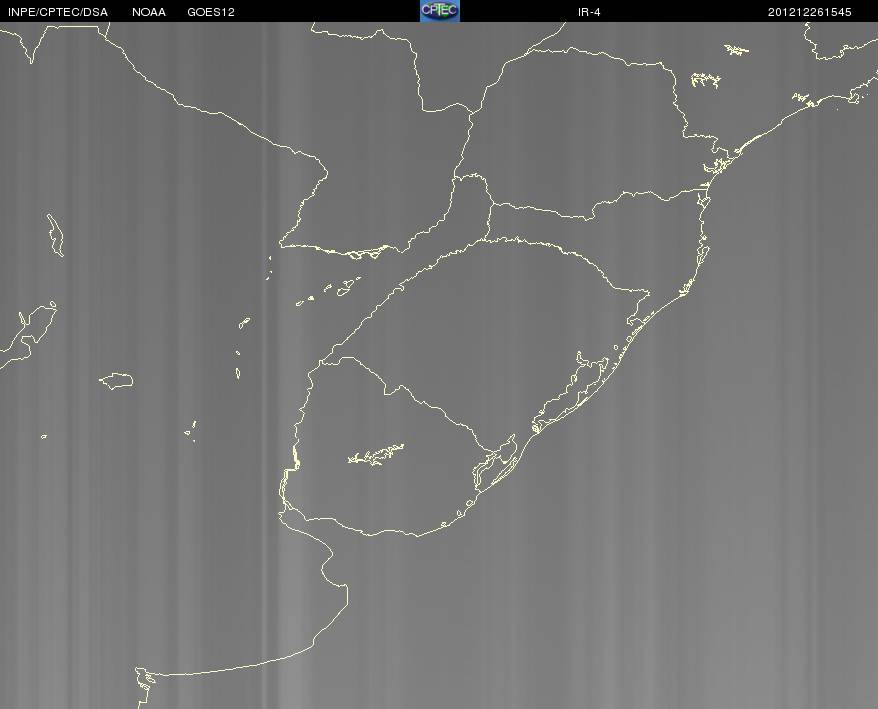The width and height of the screenshot is (878, 709).
Task: Click the GOES12 satellite label
Action: (211, 12)
